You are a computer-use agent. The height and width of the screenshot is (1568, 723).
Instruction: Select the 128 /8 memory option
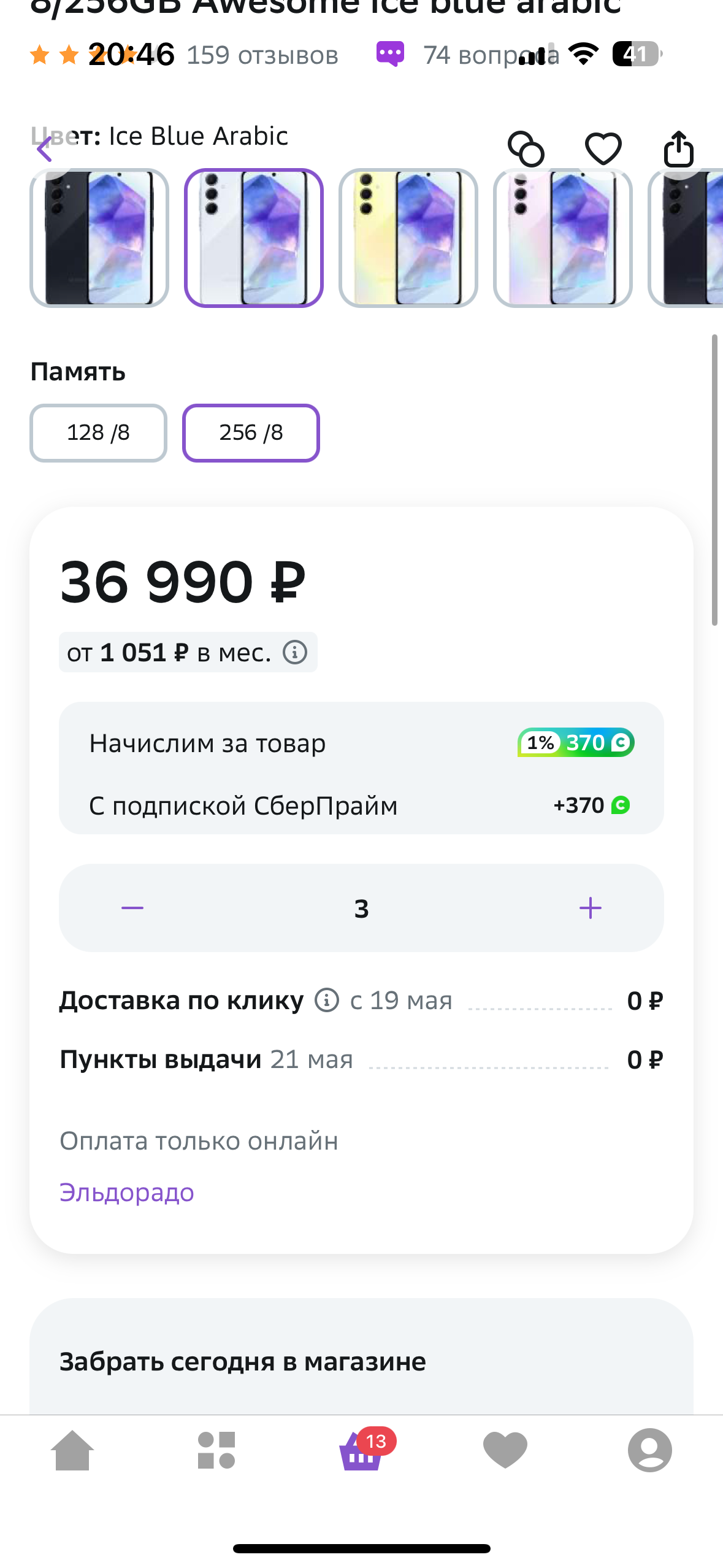click(98, 432)
